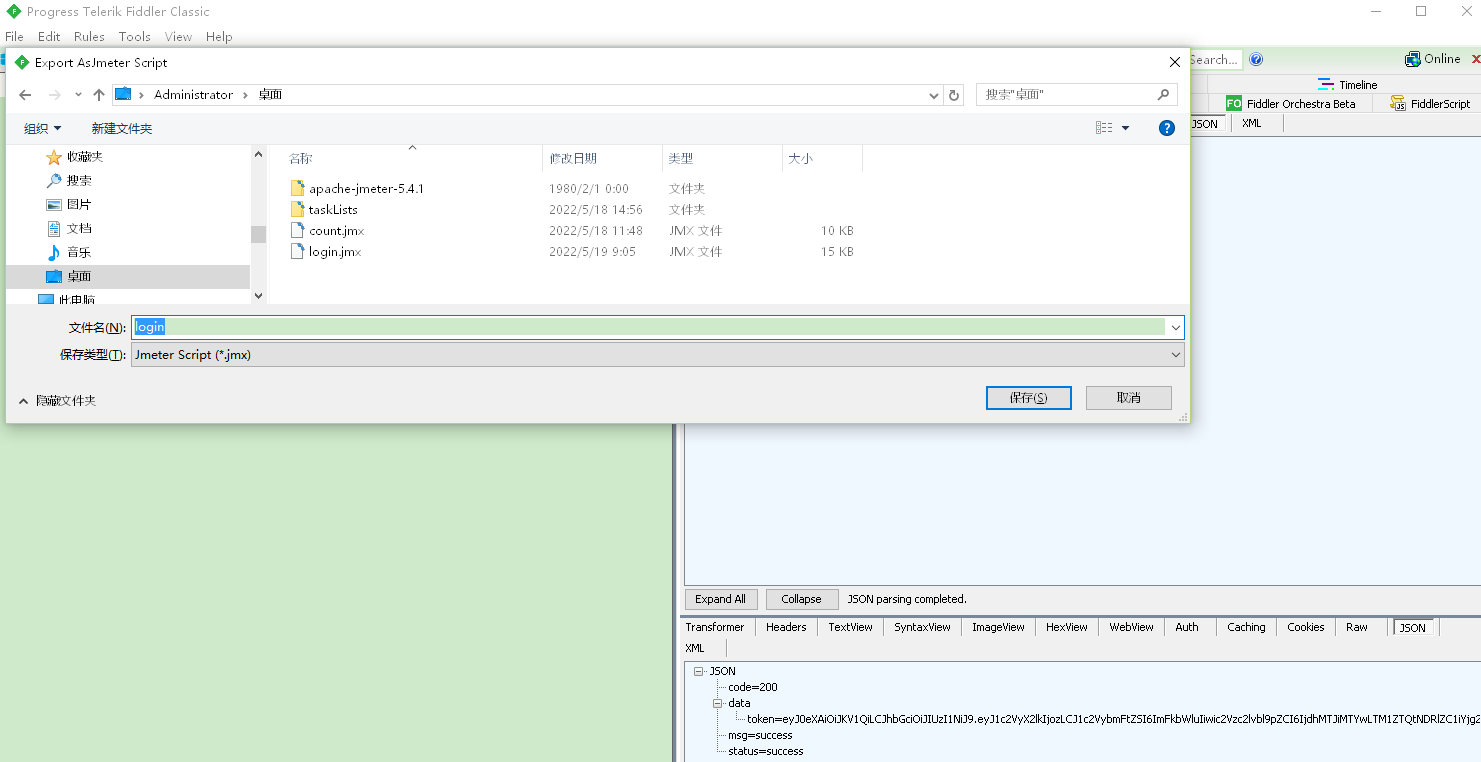Select the login.jmx file name
The height and width of the screenshot is (762, 1481).
(x=335, y=252)
